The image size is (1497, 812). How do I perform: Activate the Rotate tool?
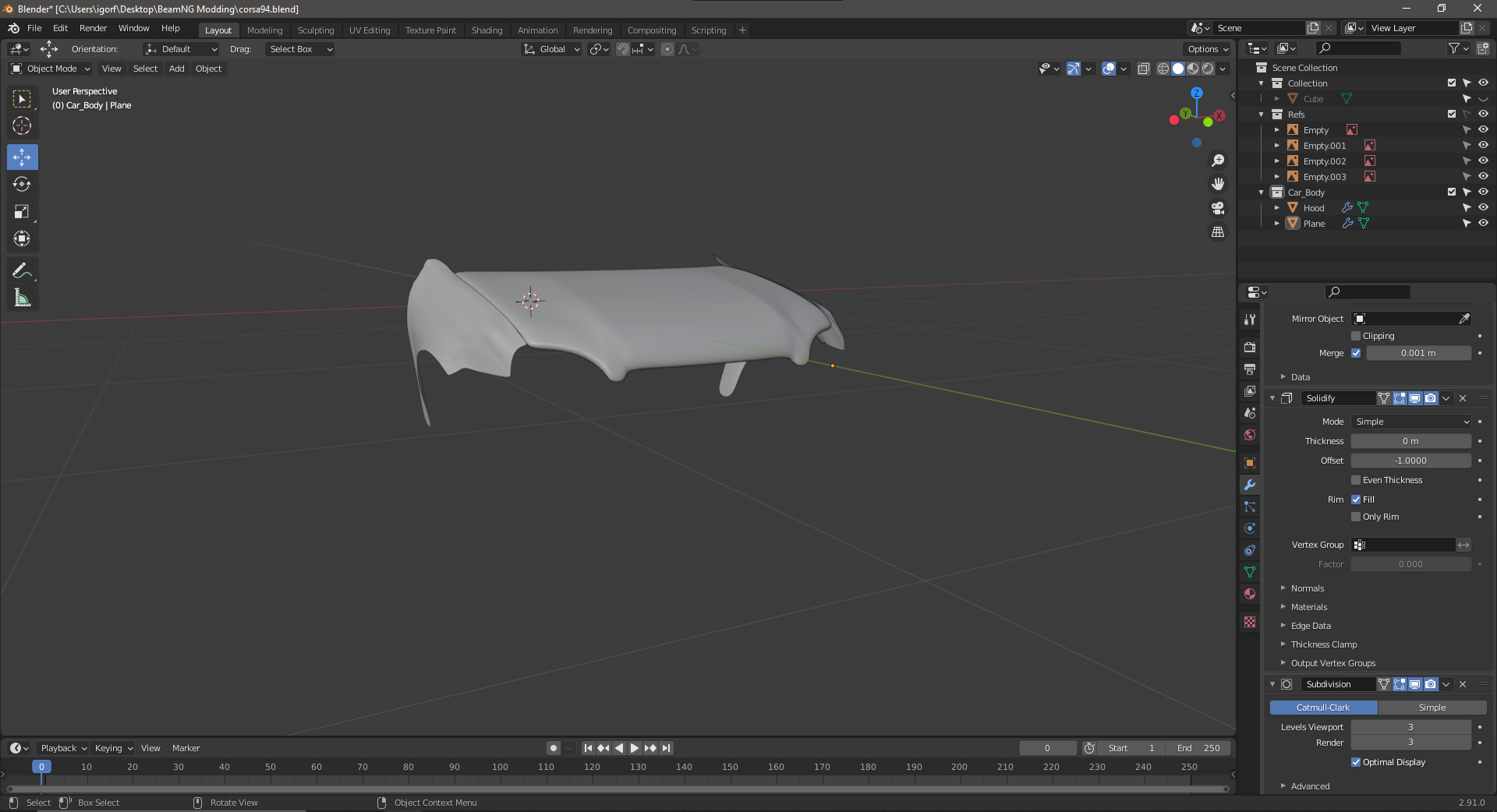22,185
